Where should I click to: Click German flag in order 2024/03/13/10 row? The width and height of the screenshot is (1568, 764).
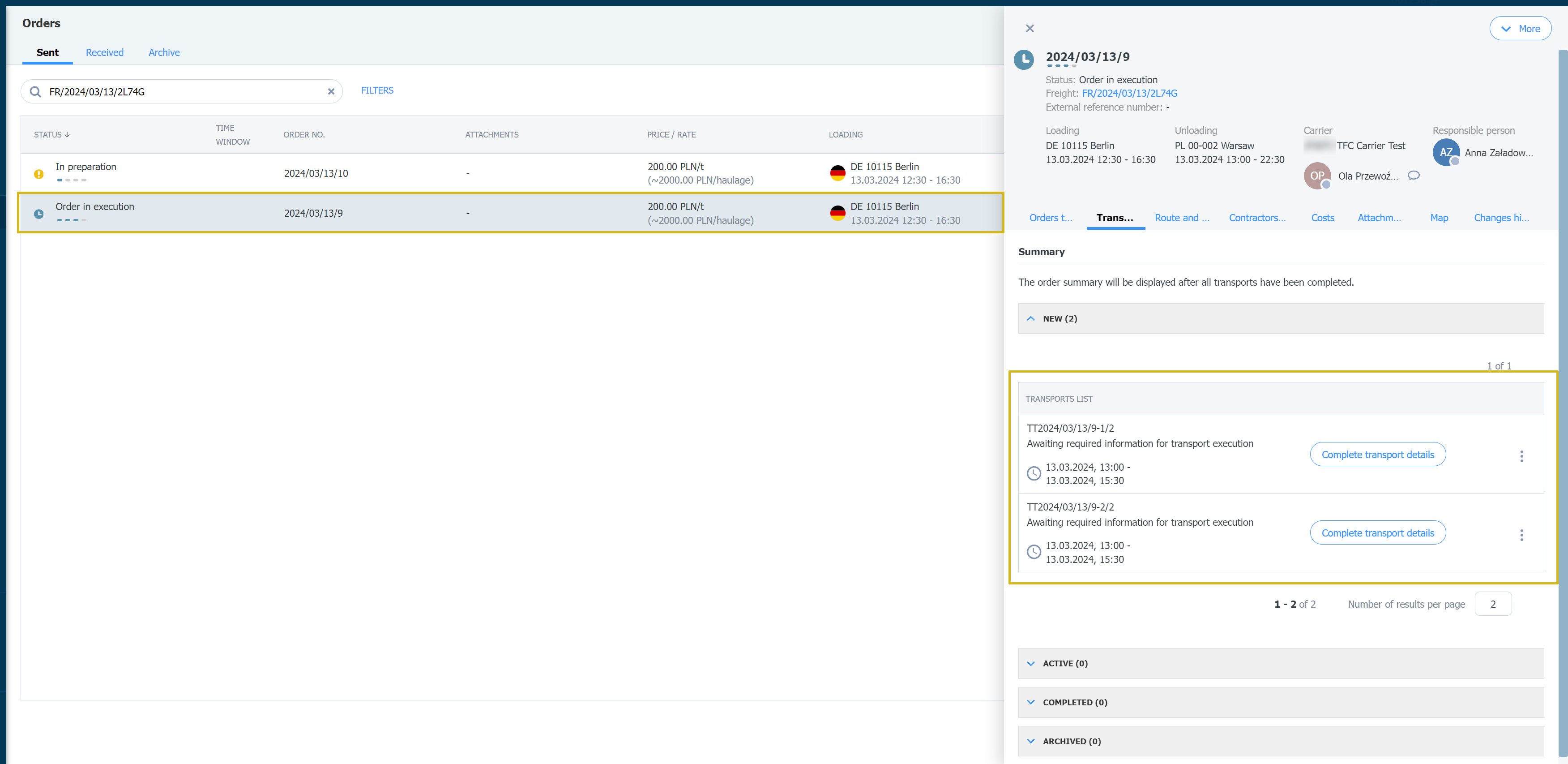pos(837,173)
